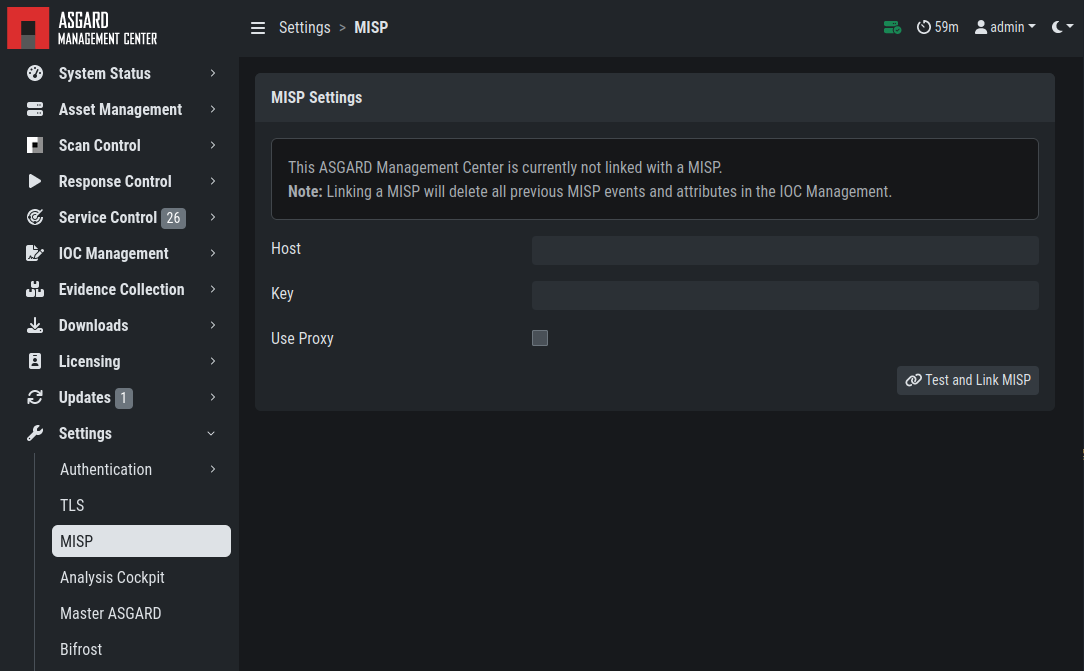The width and height of the screenshot is (1084, 671).
Task: Open the admin dropdown caret
Action: (1032, 27)
